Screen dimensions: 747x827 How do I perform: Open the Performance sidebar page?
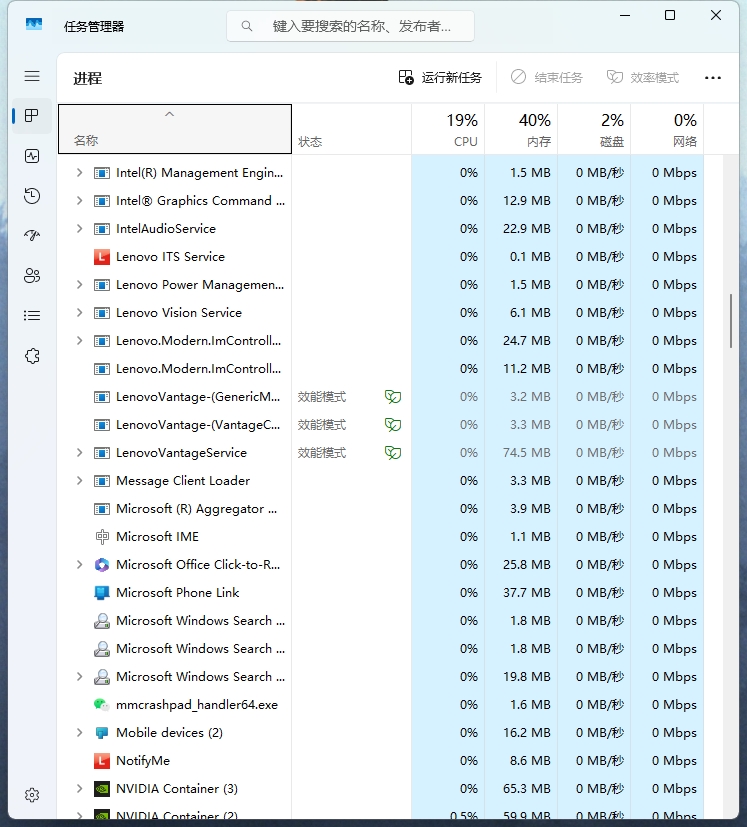tap(32, 156)
